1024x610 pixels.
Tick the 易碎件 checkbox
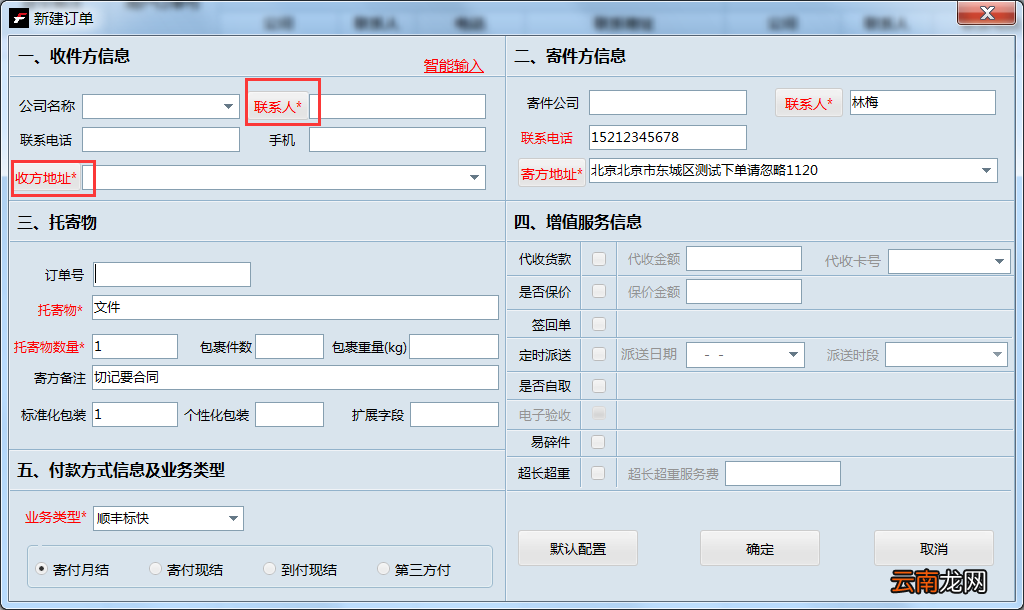coord(598,442)
